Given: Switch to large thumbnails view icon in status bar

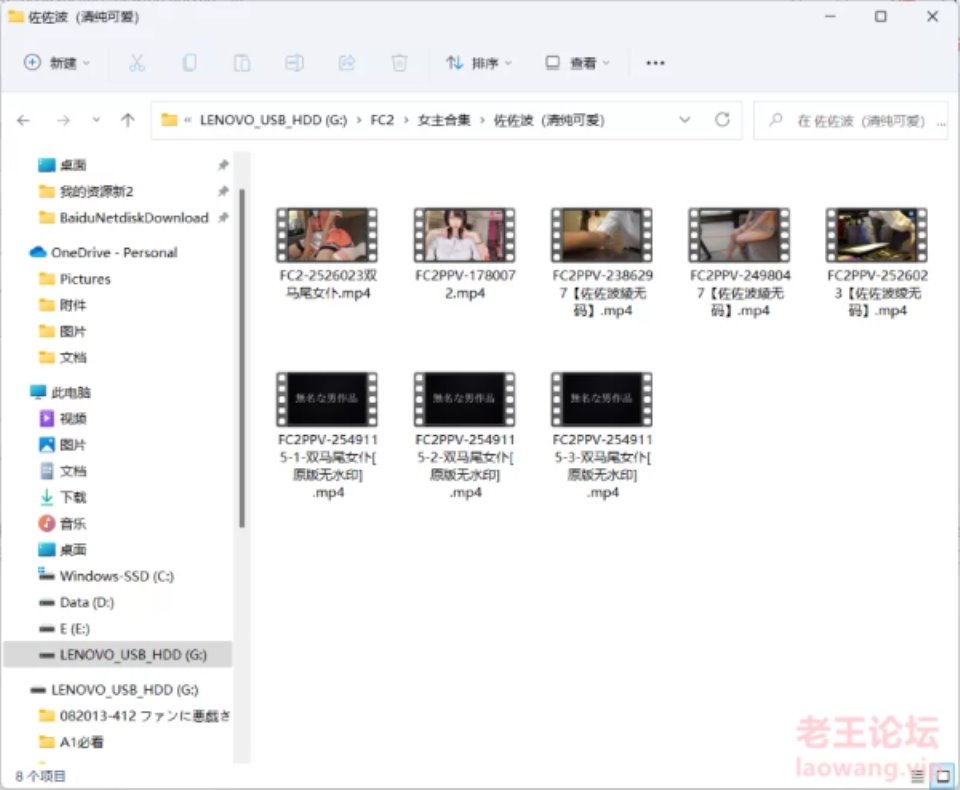Looking at the screenshot, I should click(x=943, y=776).
